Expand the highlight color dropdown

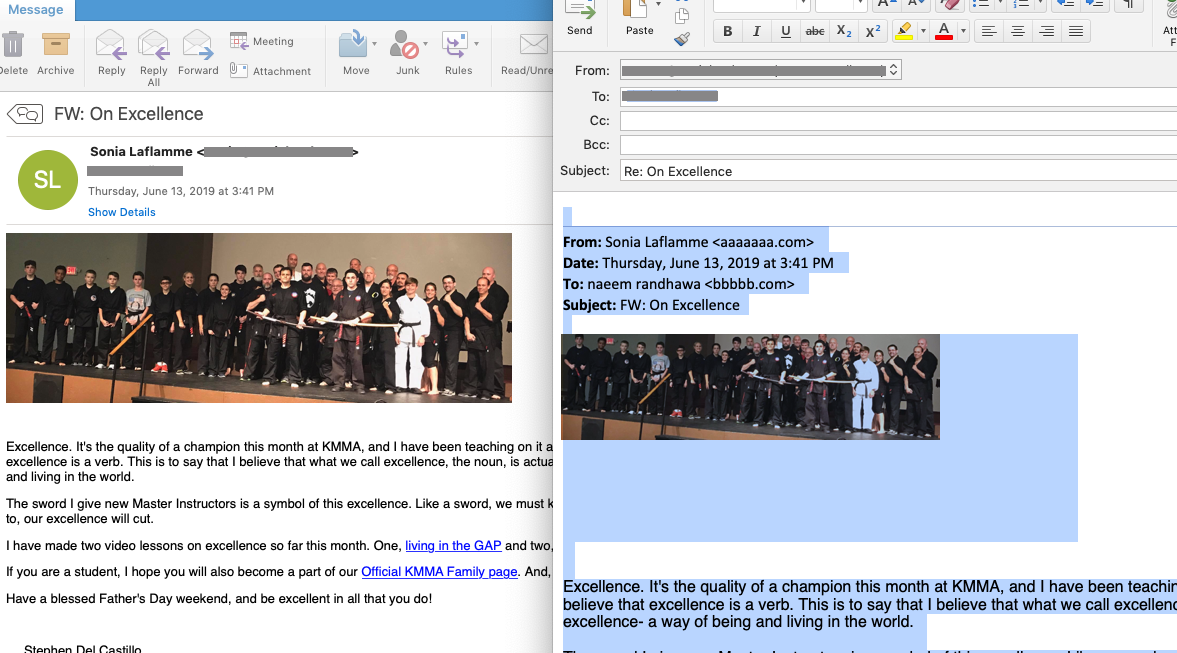[x=923, y=32]
